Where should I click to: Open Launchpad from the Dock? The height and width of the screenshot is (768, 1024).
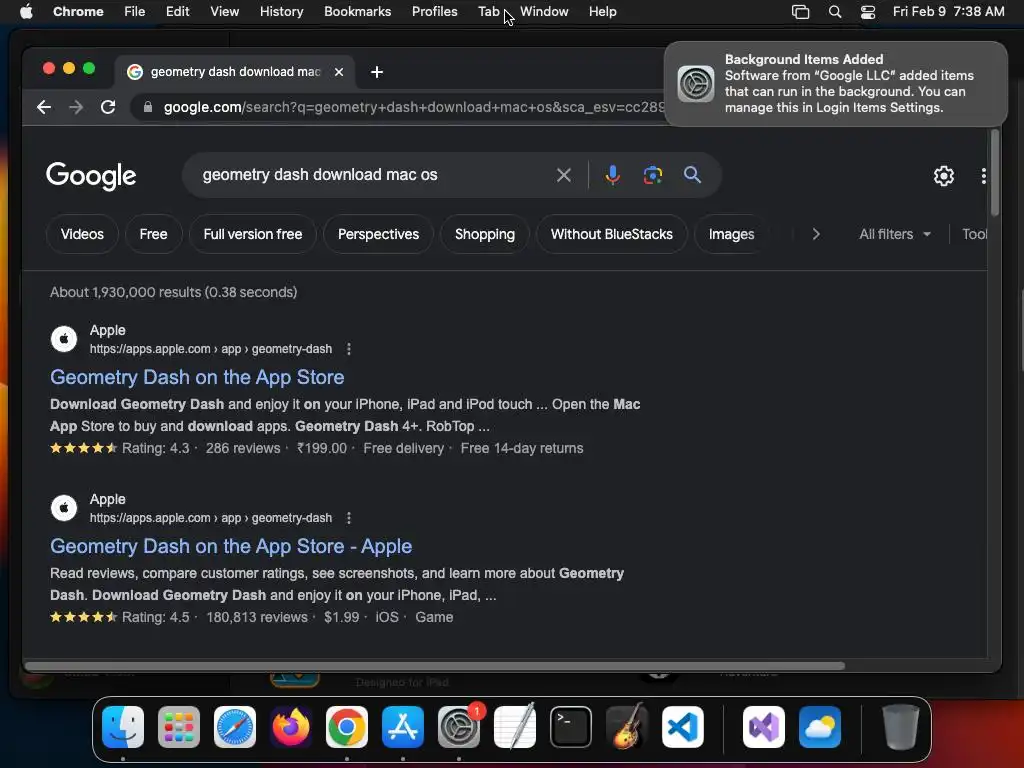[179, 727]
